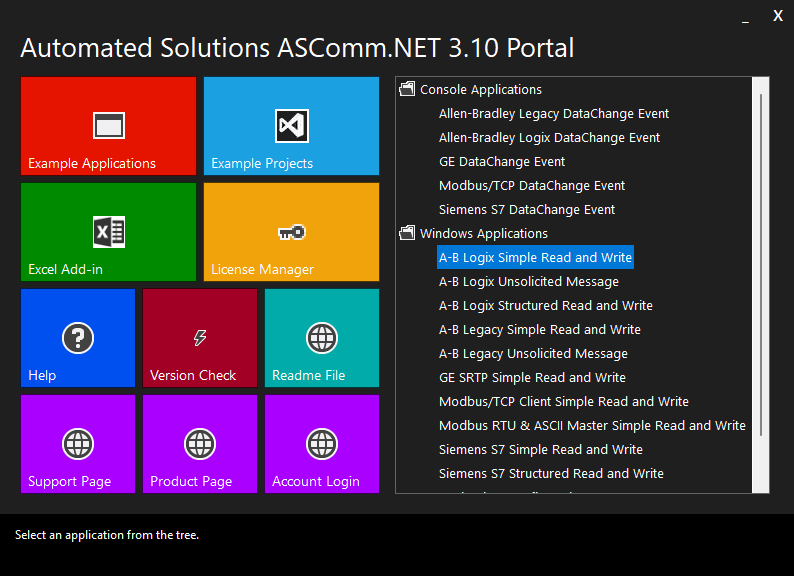The image size is (794, 576).
Task: Open the Example Applications window icon tile
Action: (108, 125)
